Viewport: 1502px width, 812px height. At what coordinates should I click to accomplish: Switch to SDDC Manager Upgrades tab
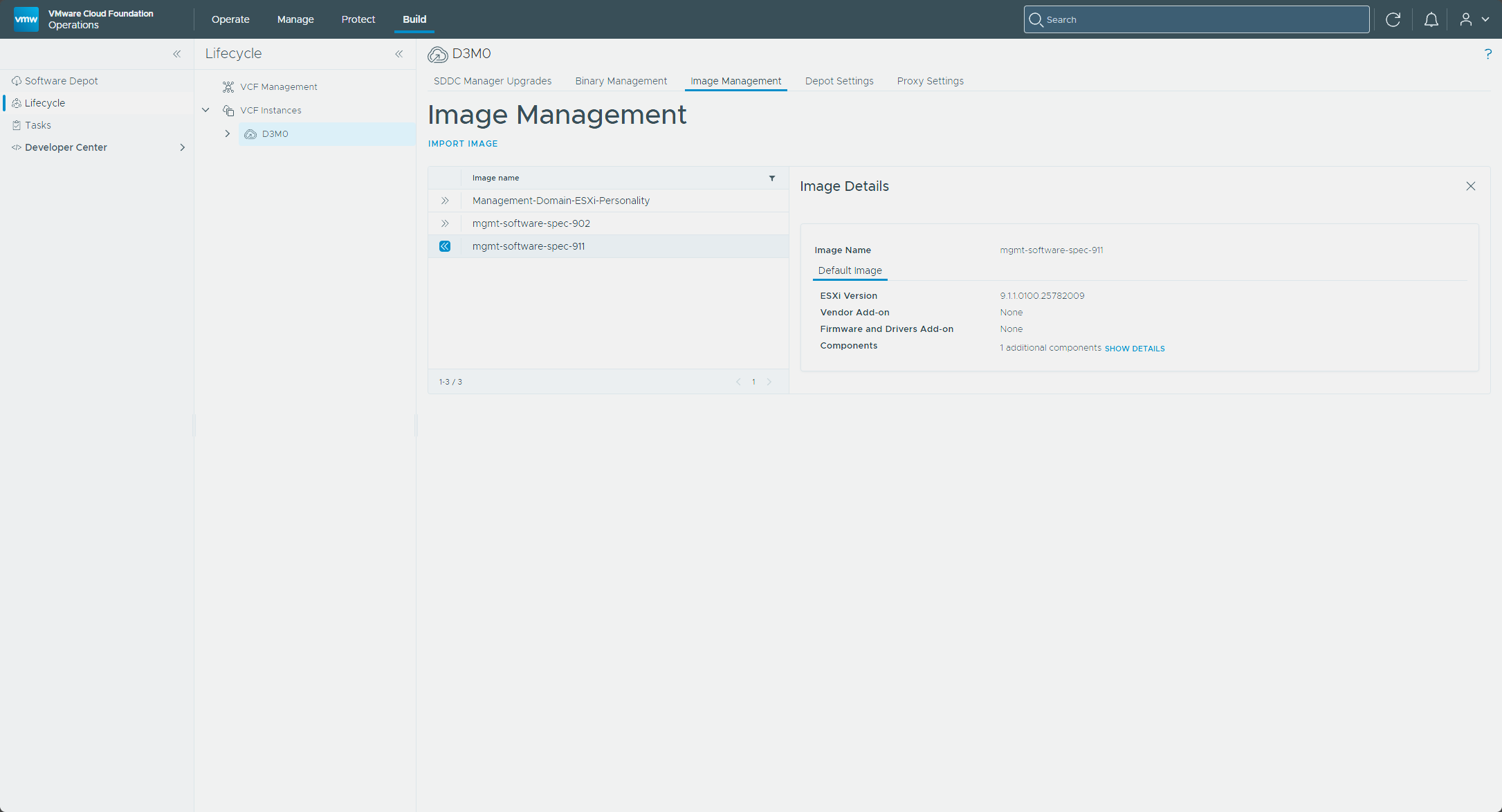pyautogui.click(x=493, y=81)
